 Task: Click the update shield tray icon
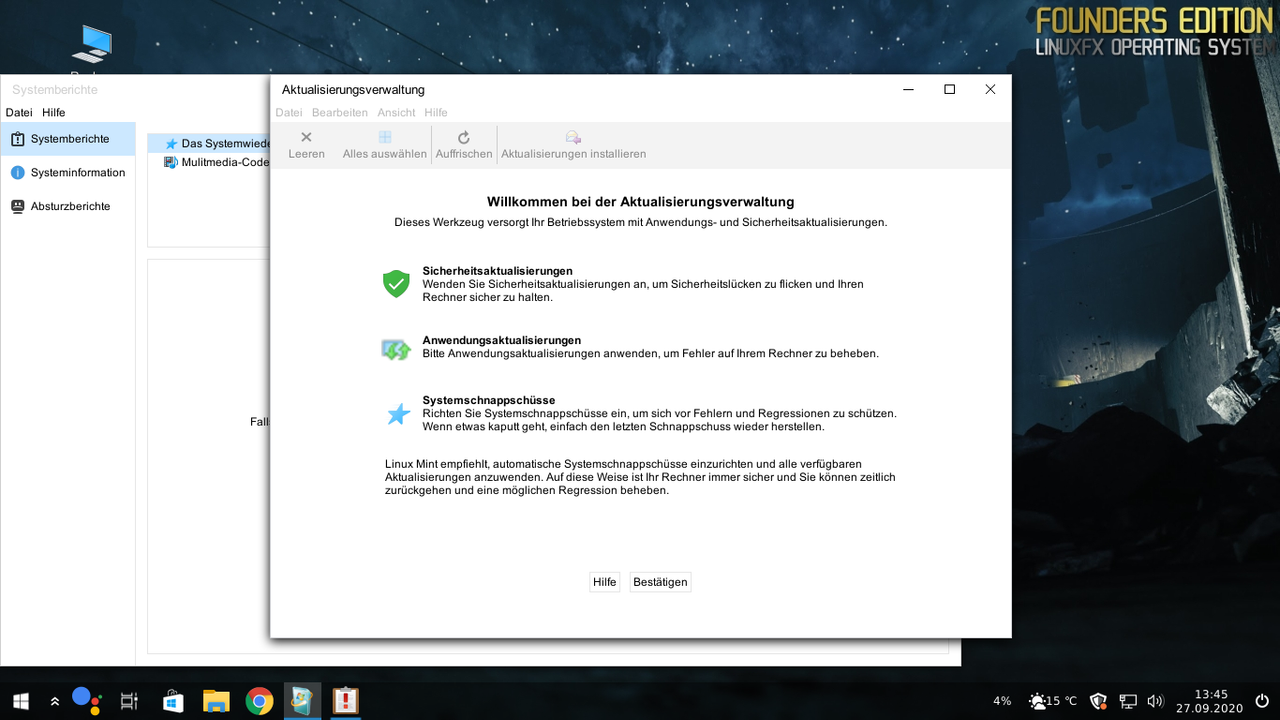[1099, 701]
